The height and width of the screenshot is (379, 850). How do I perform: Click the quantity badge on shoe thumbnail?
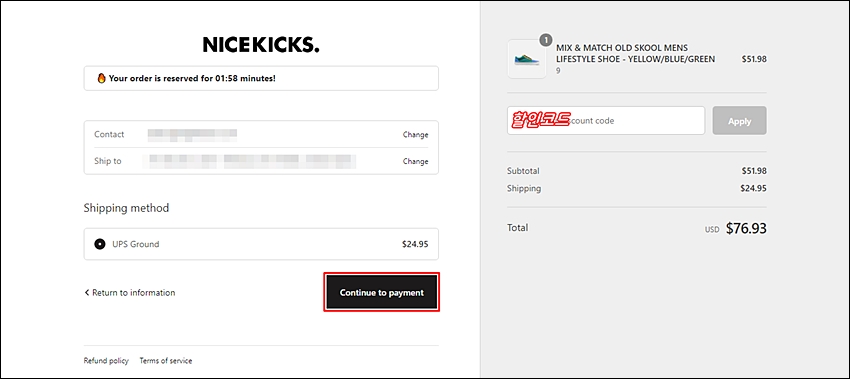pyautogui.click(x=546, y=40)
